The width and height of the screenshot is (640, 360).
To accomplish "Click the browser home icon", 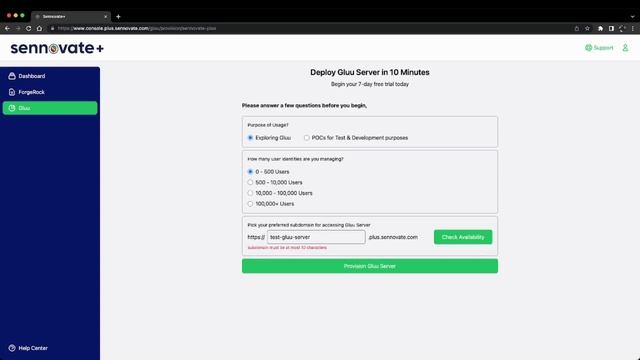I will (39, 28).
